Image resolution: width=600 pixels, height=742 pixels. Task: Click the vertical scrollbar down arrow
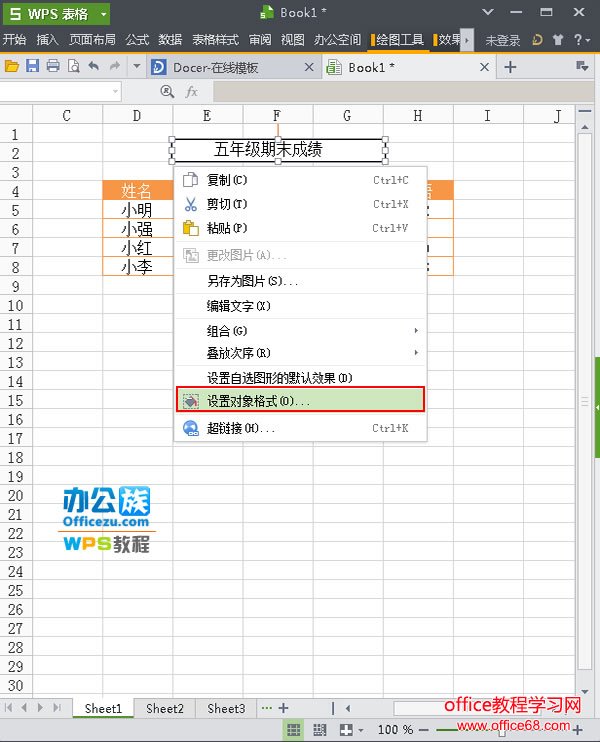[585, 691]
